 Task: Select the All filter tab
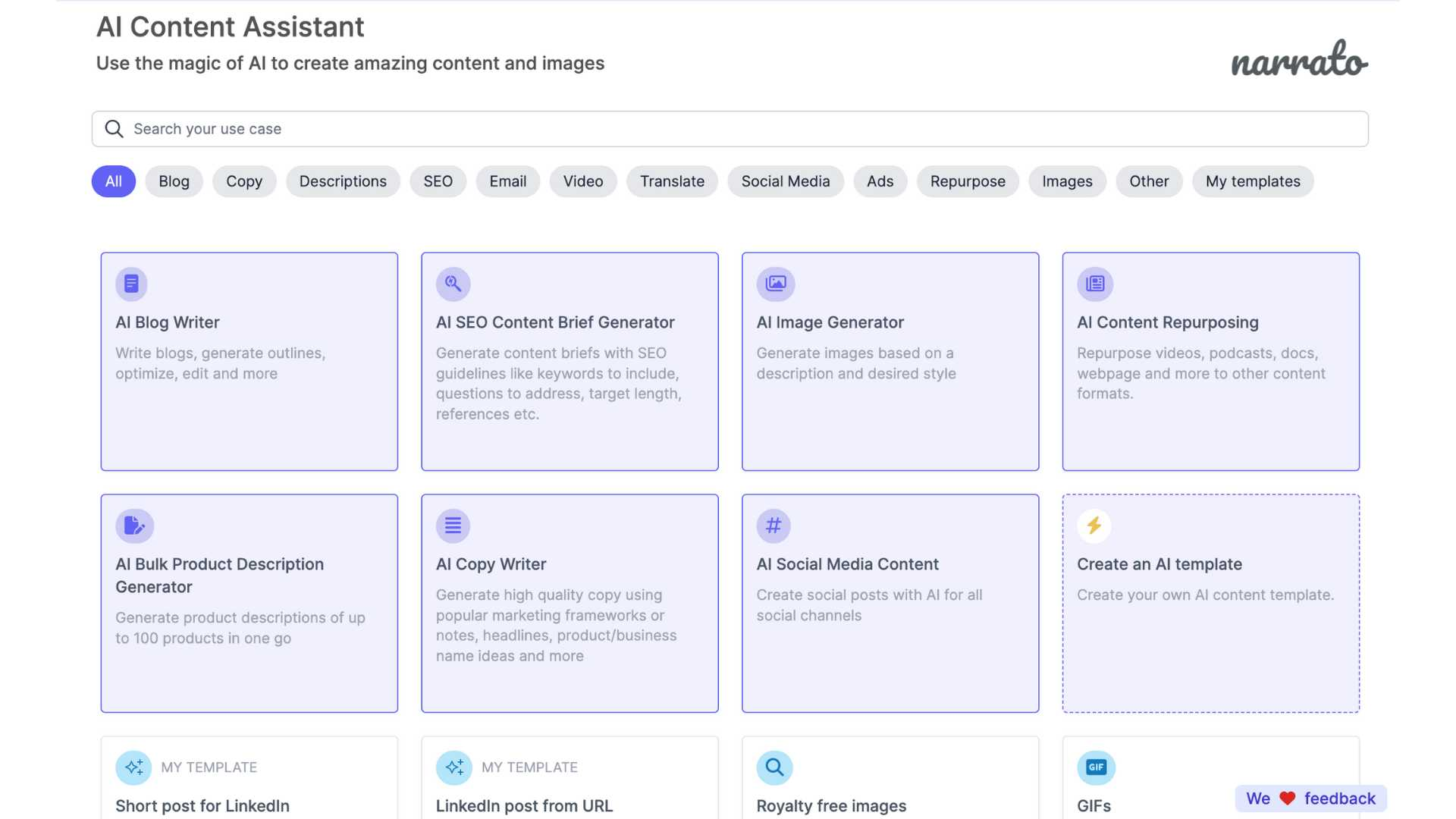[113, 181]
